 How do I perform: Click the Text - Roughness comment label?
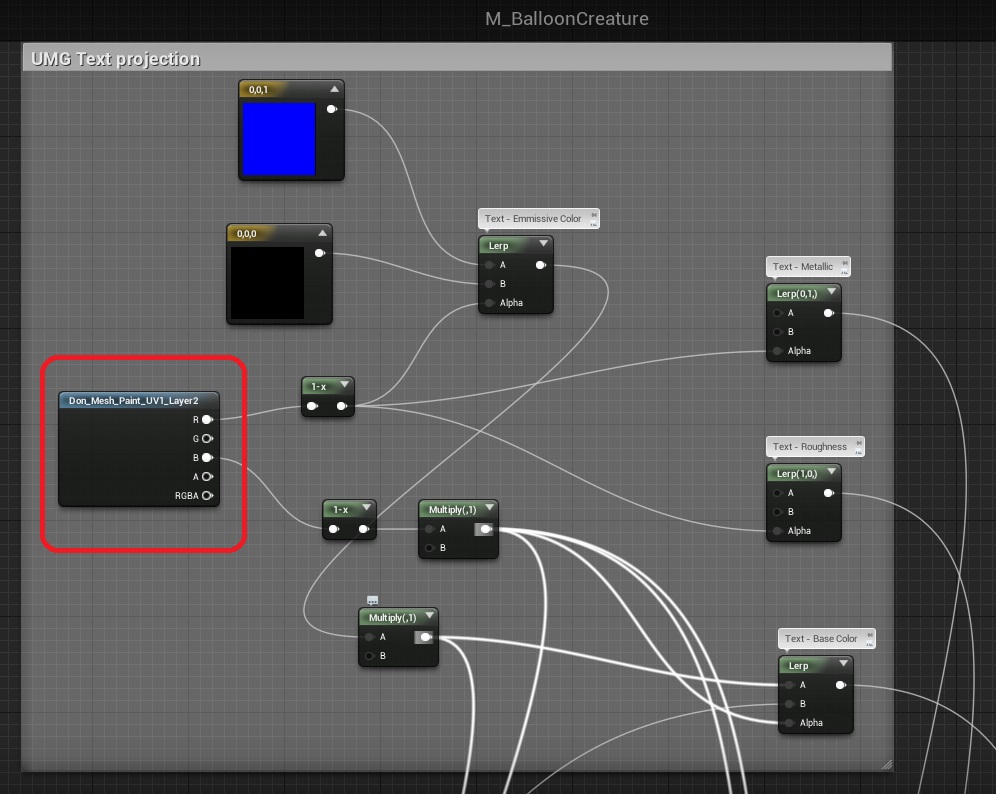tap(809, 447)
